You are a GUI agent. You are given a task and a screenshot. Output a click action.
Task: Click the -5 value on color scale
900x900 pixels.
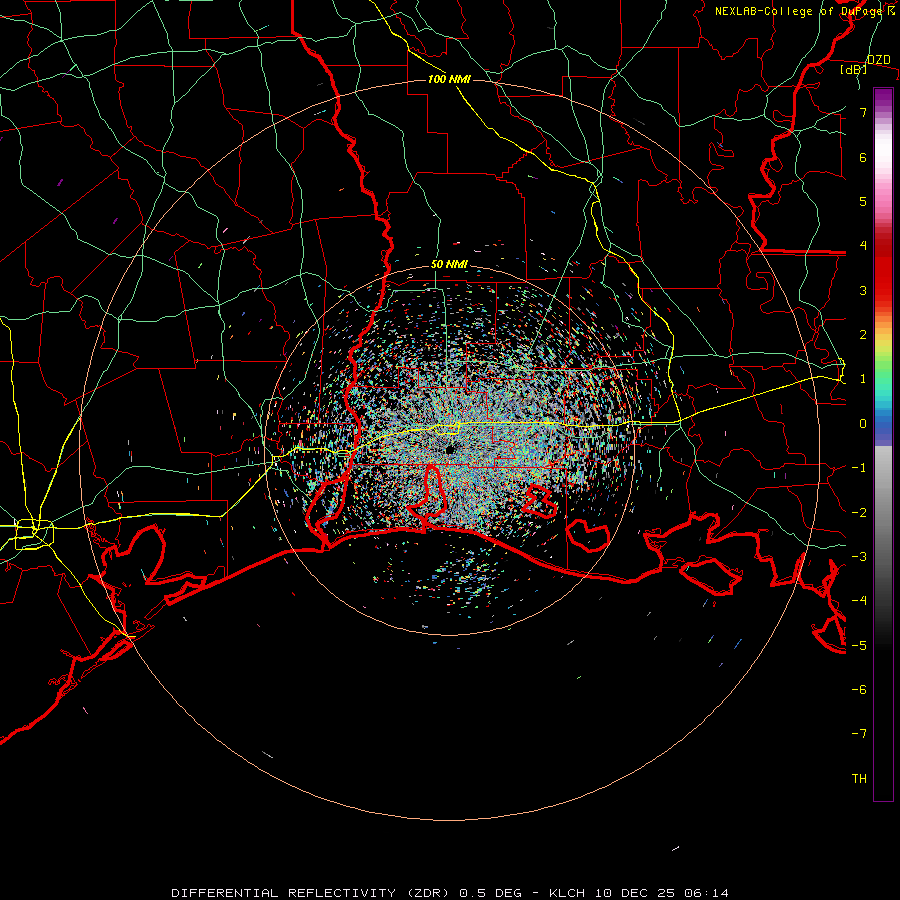[x=859, y=645]
